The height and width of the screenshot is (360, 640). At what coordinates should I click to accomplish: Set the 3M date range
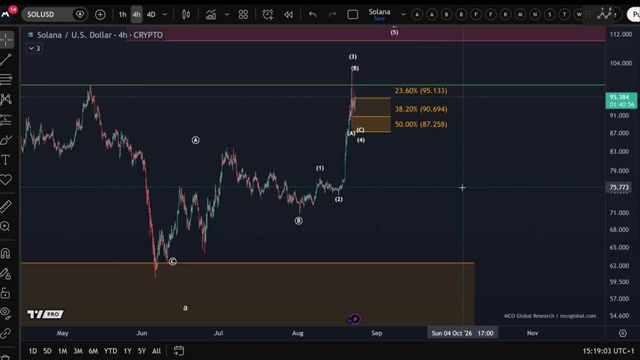[x=78, y=351]
